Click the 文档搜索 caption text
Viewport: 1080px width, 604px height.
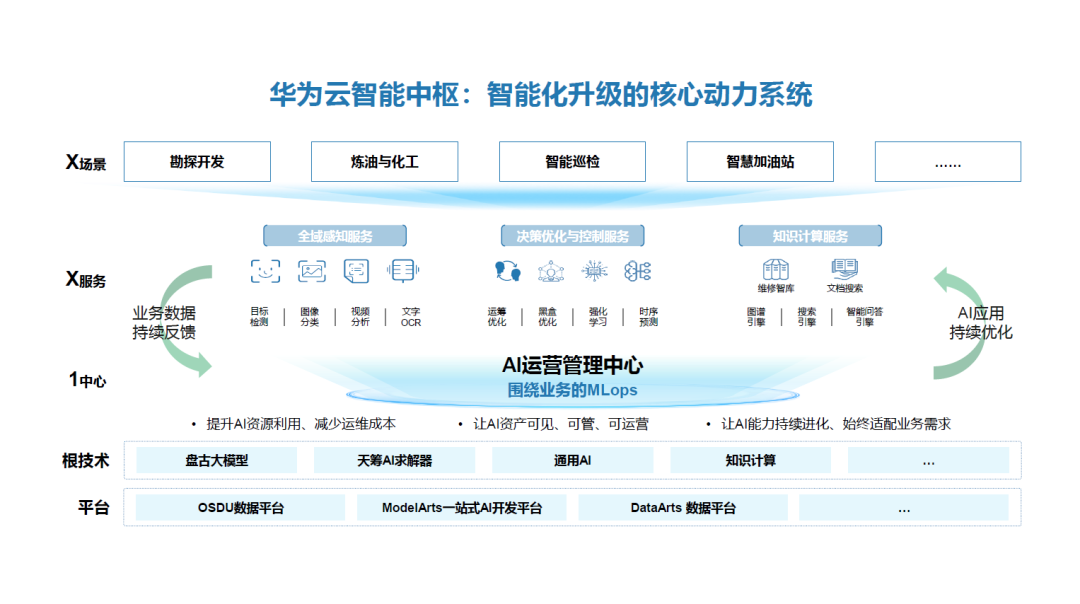(x=844, y=288)
